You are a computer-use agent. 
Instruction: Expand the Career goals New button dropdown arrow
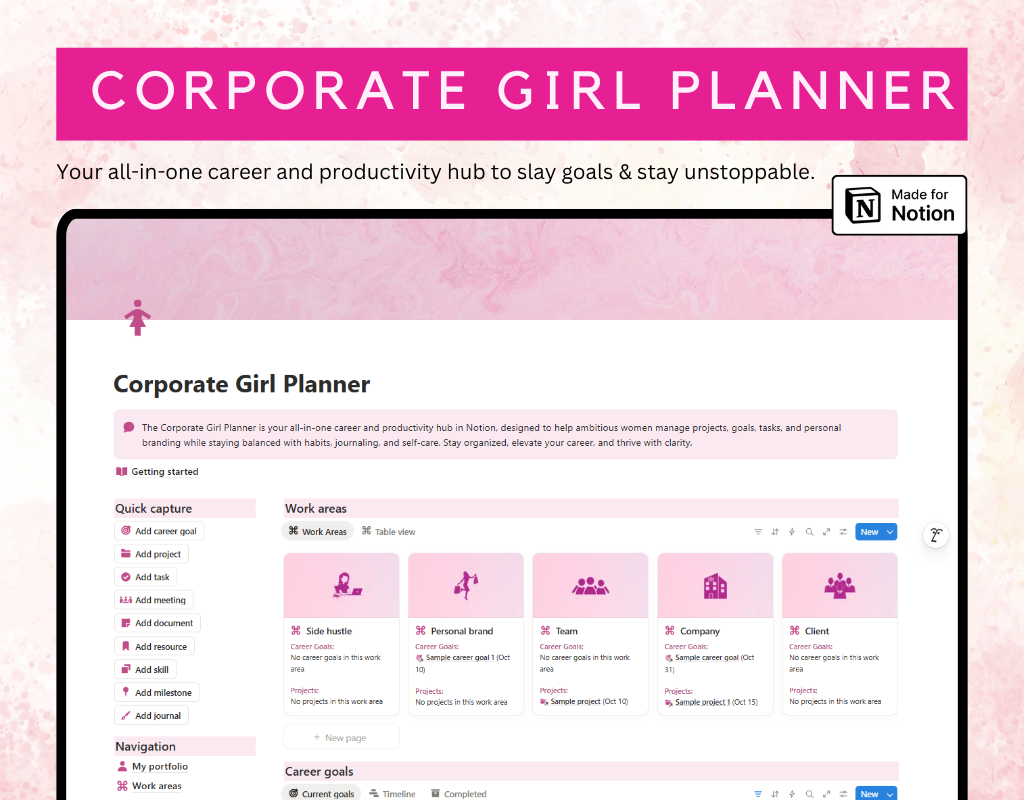tap(890, 794)
